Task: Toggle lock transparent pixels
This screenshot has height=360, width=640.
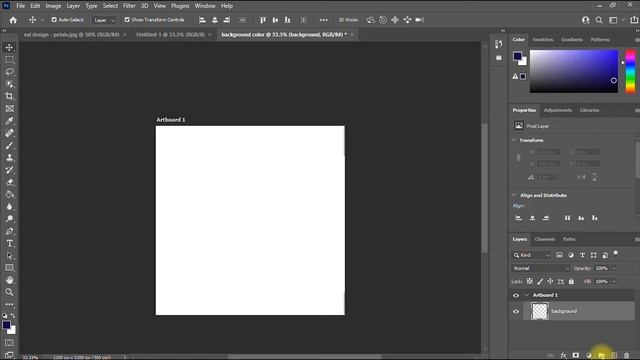Action: [x=529, y=281]
